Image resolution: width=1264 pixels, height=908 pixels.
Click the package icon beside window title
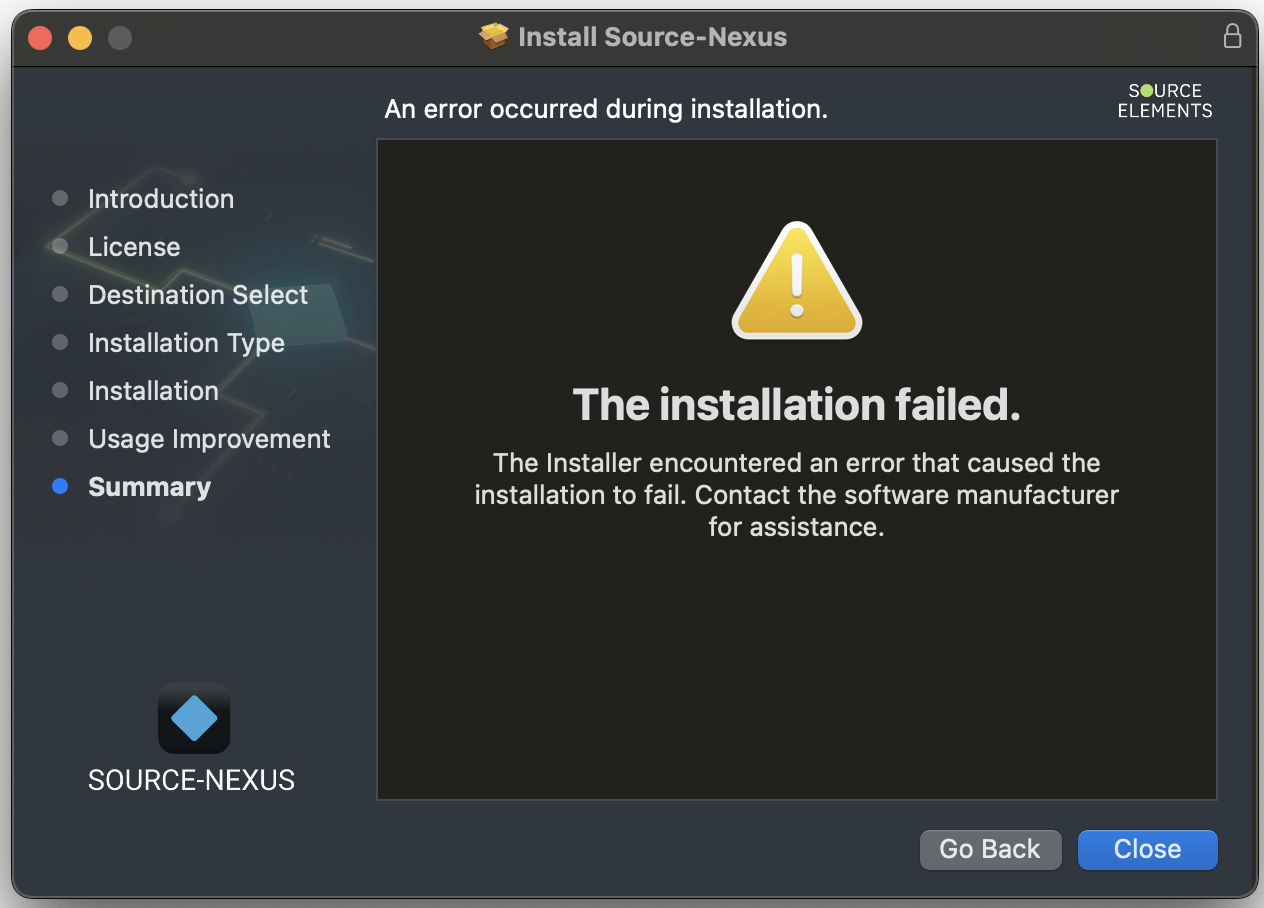[x=493, y=37]
